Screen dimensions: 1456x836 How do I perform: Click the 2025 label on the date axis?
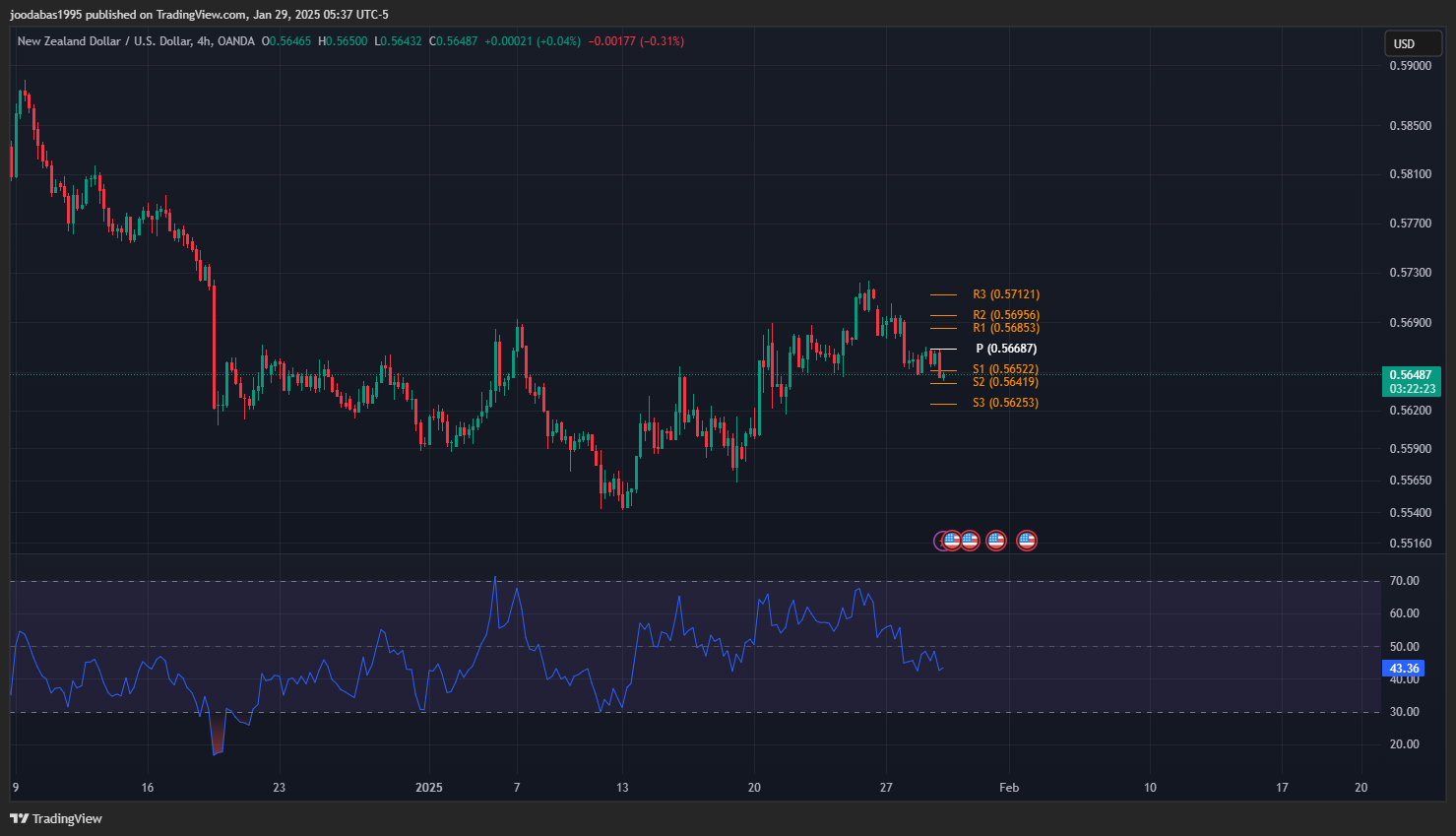429,788
